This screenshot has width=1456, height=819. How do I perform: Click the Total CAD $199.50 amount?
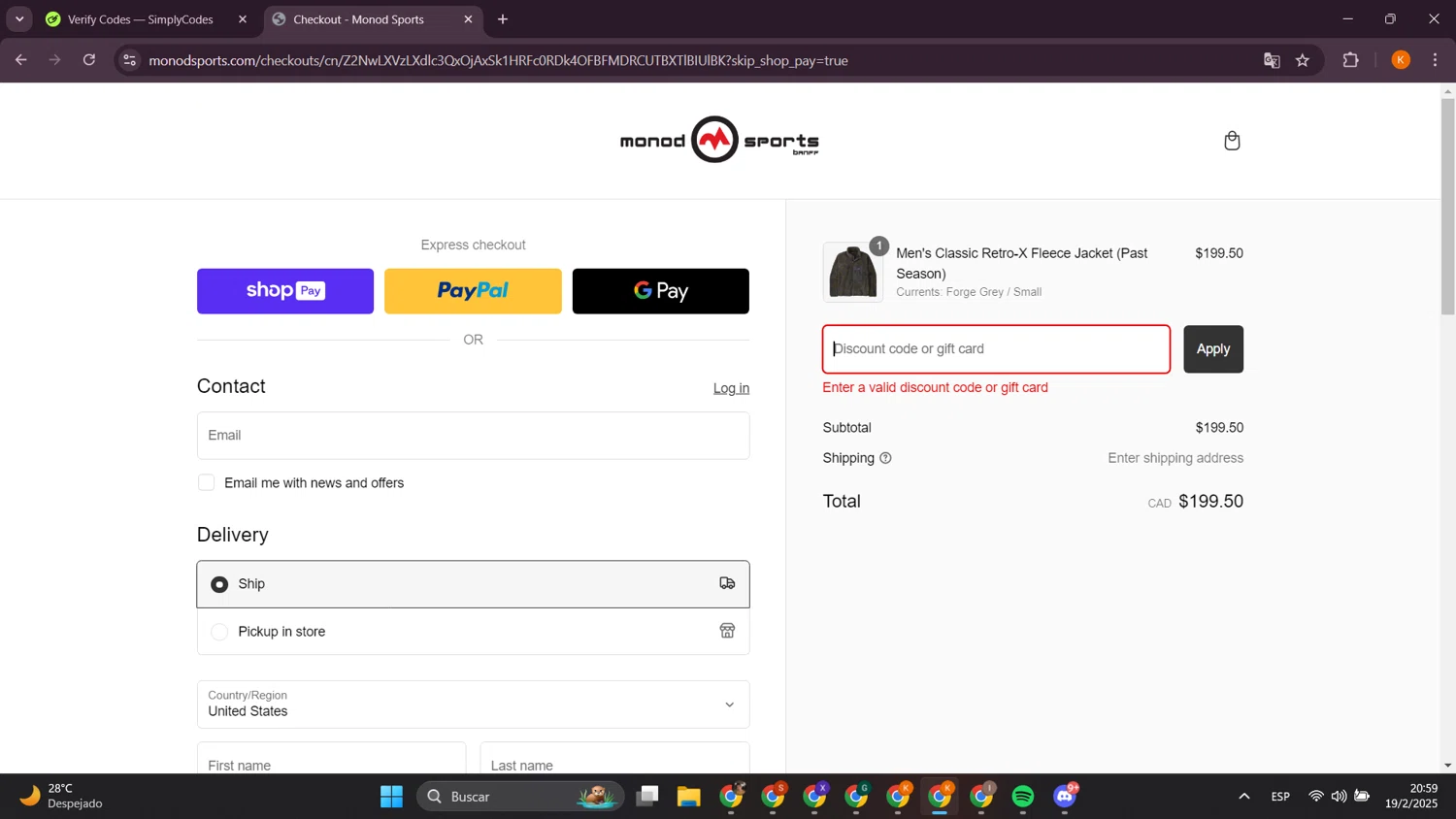[x=1196, y=502]
